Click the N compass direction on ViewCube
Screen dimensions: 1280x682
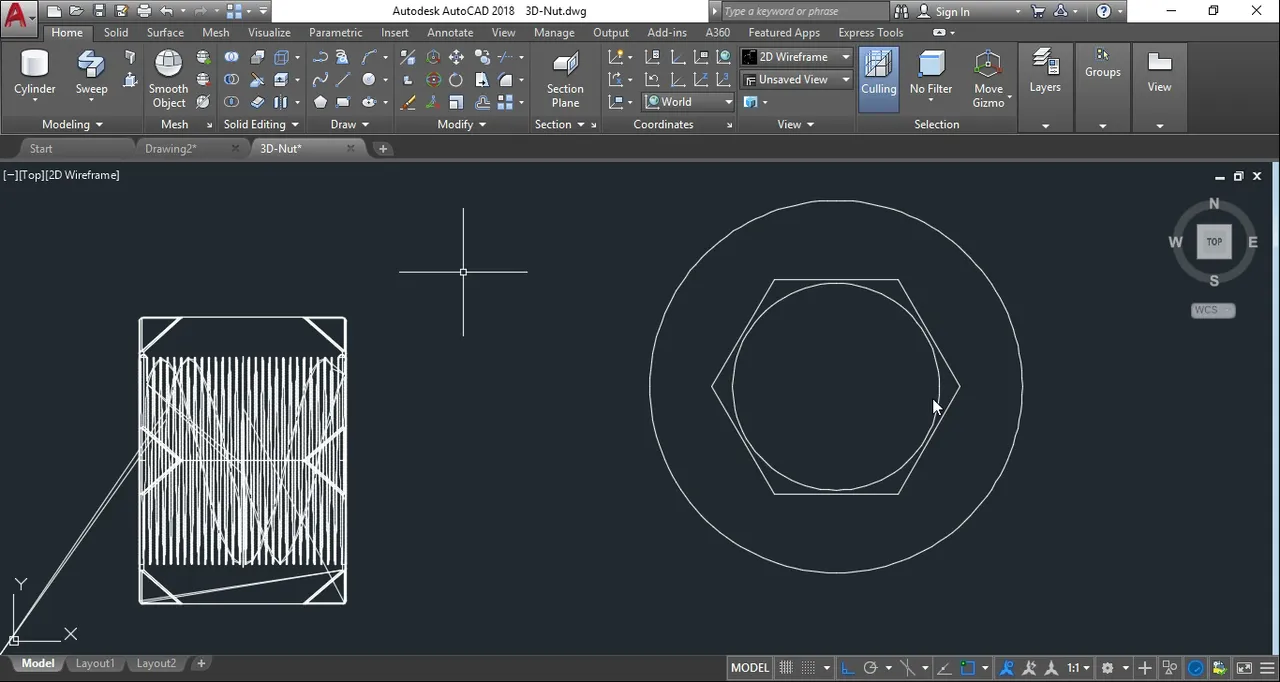pyautogui.click(x=1214, y=204)
